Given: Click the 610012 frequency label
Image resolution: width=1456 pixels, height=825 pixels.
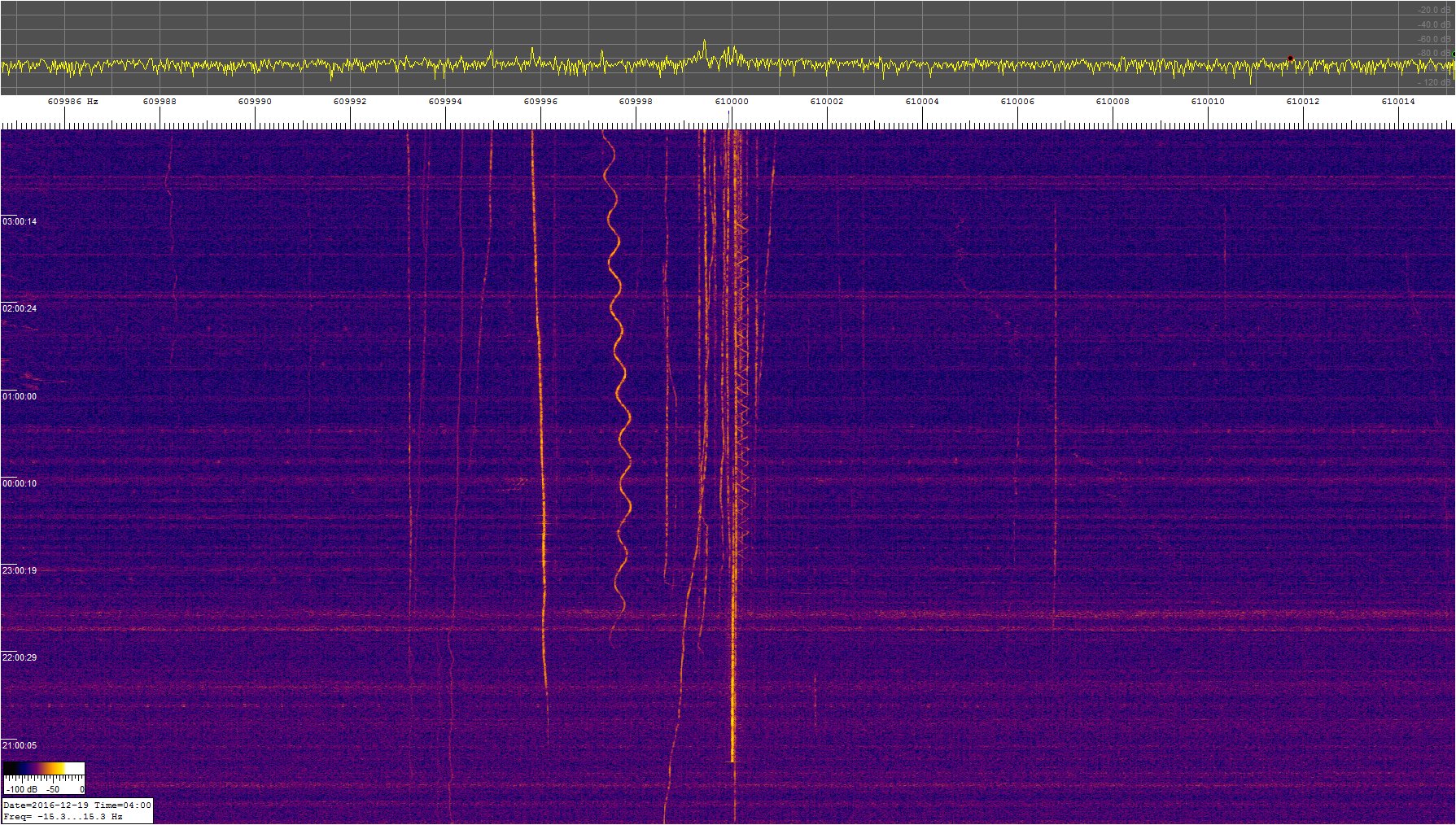Looking at the screenshot, I should coord(1303,102).
